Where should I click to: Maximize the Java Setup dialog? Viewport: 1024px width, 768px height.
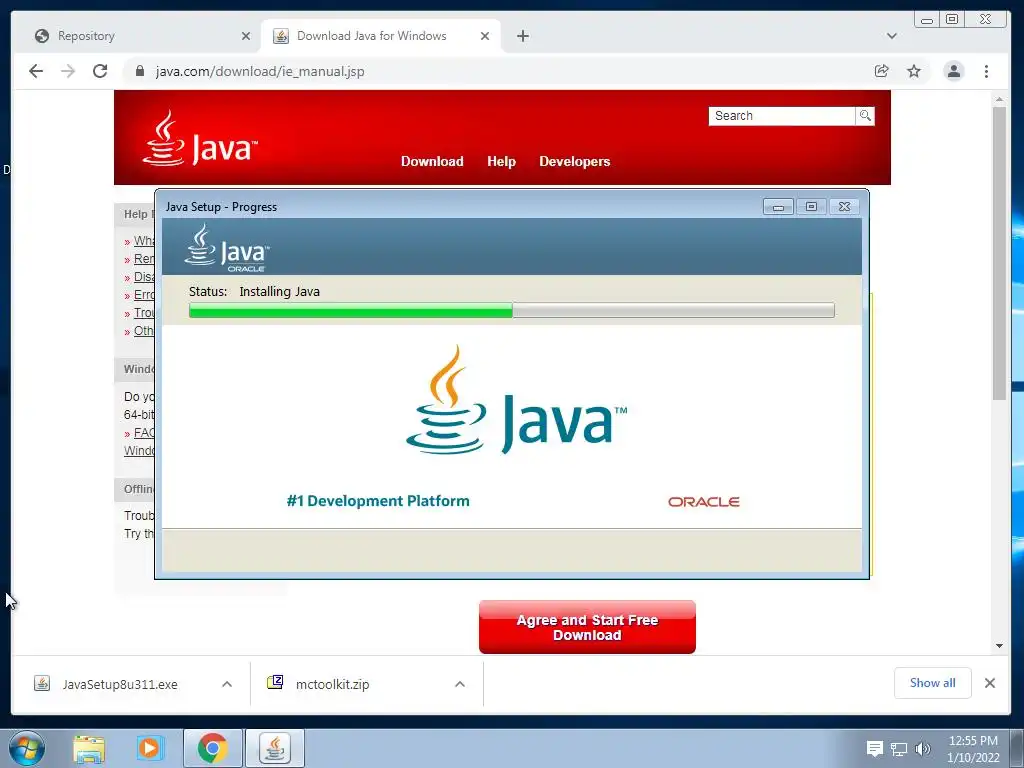pos(811,206)
